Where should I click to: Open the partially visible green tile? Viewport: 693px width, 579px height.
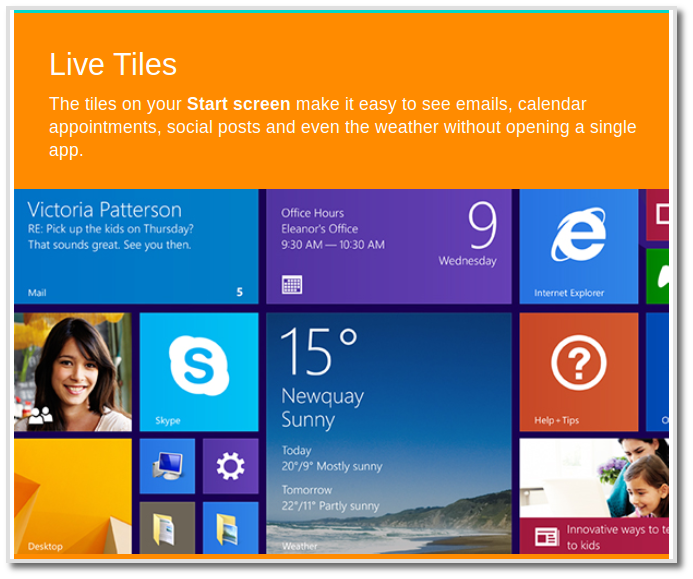coord(657,276)
